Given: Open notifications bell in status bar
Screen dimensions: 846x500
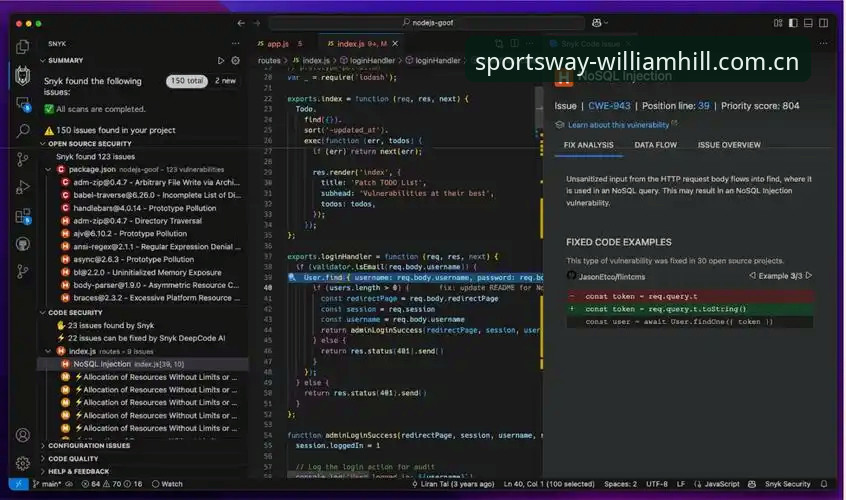Looking at the screenshot, I should click(x=824, y=484).
